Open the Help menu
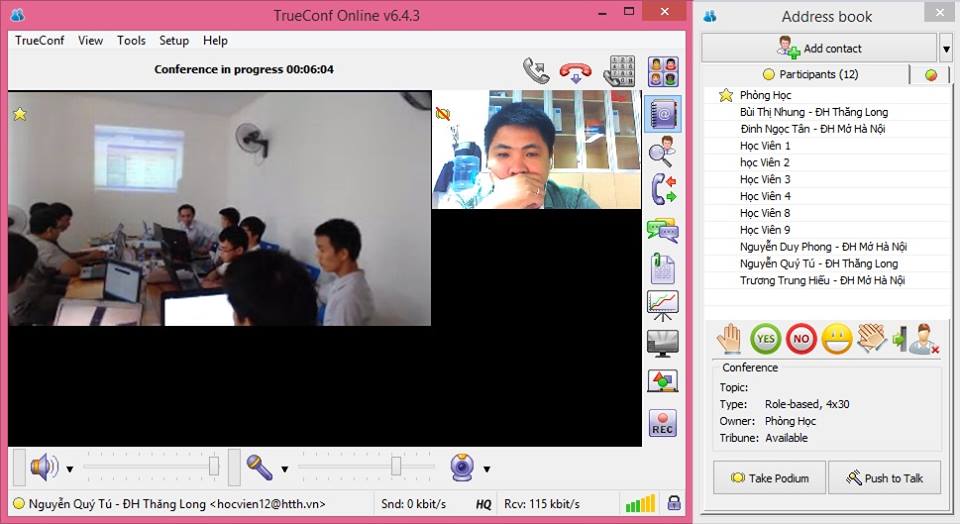The height and width of the screenshot is (524, 960). [x=215, y=40]
